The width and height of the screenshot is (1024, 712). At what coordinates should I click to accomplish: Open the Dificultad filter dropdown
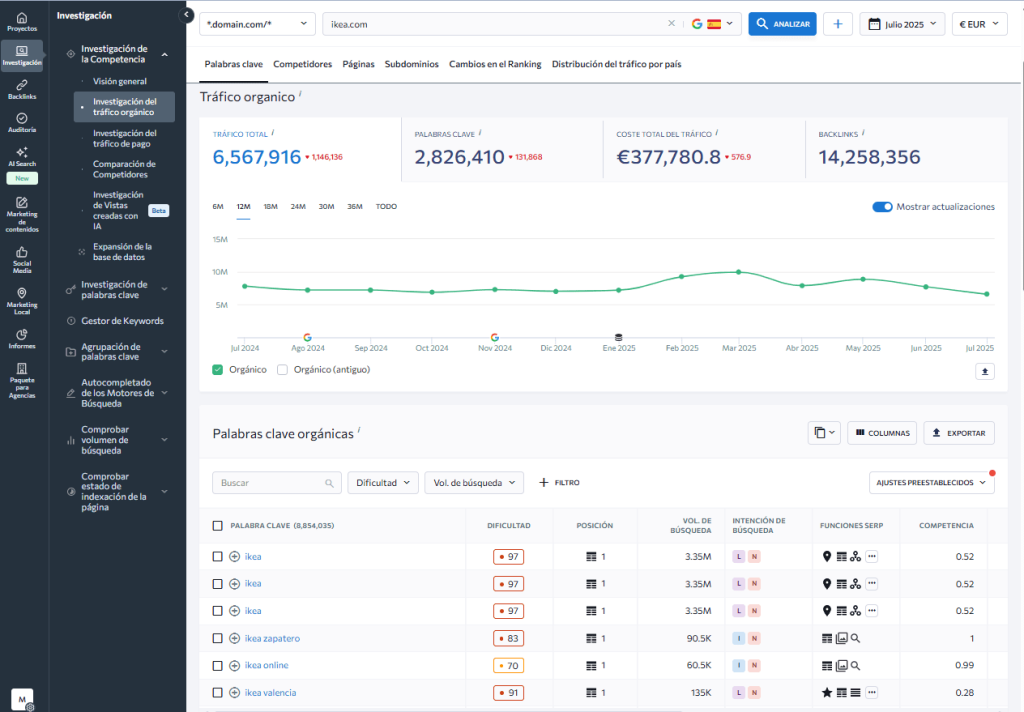point(383,483)
